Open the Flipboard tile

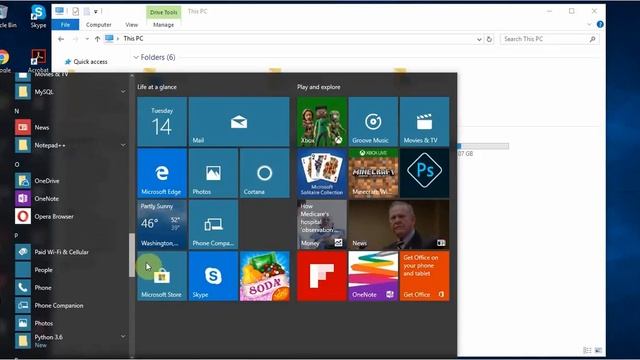point(322,276)
